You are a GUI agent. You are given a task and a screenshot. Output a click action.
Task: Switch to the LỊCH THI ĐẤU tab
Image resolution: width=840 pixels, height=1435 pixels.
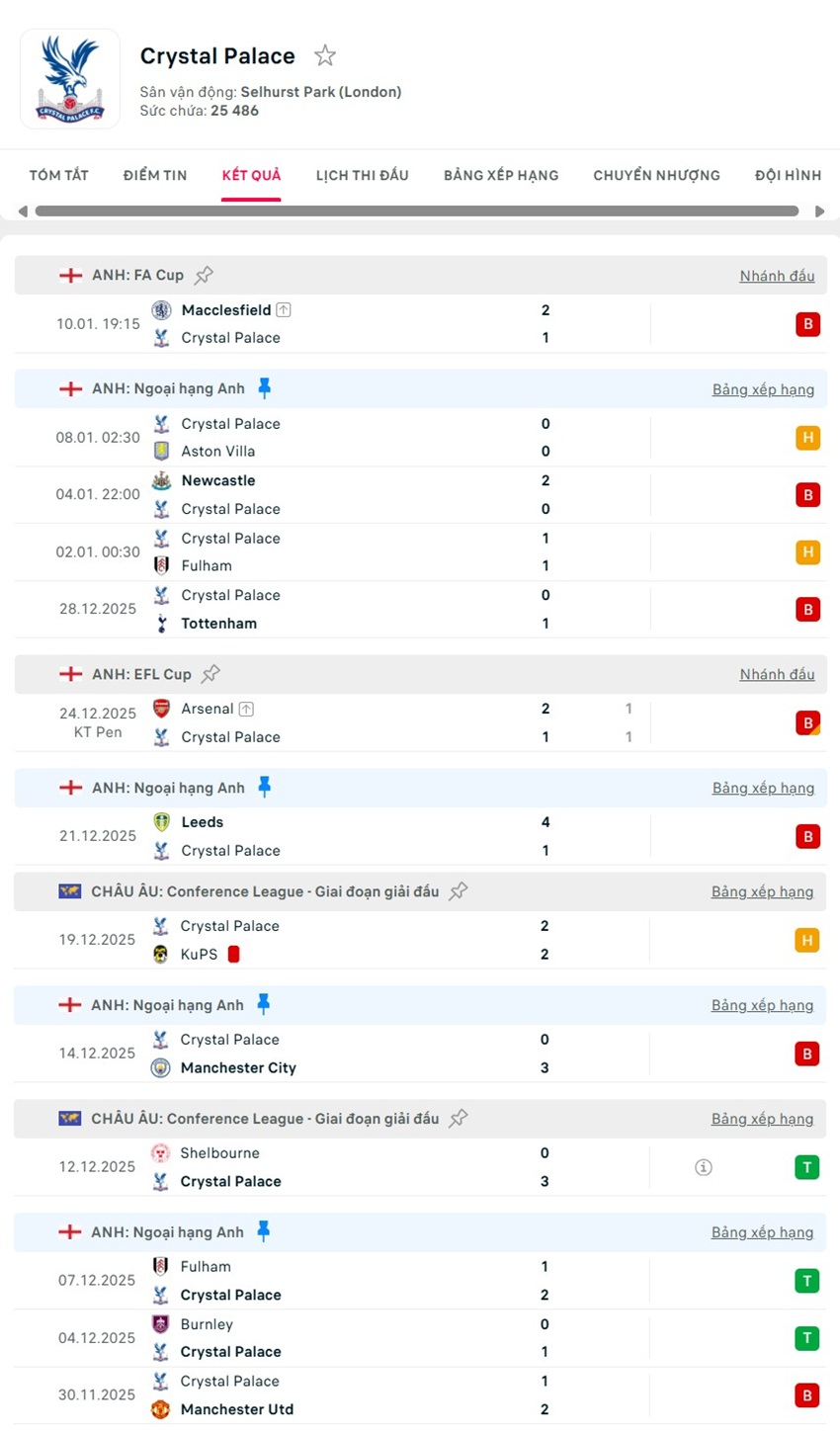point(363,175)
